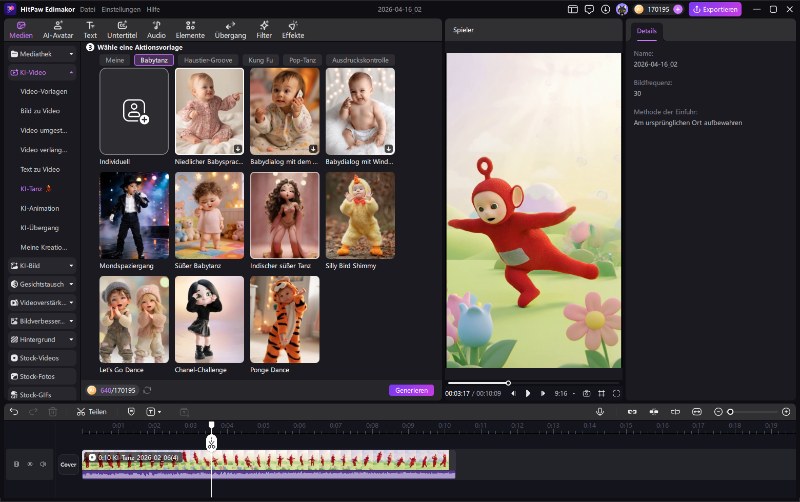
Task: Click the microphone voiceover icon
Action: coord(600,411)
